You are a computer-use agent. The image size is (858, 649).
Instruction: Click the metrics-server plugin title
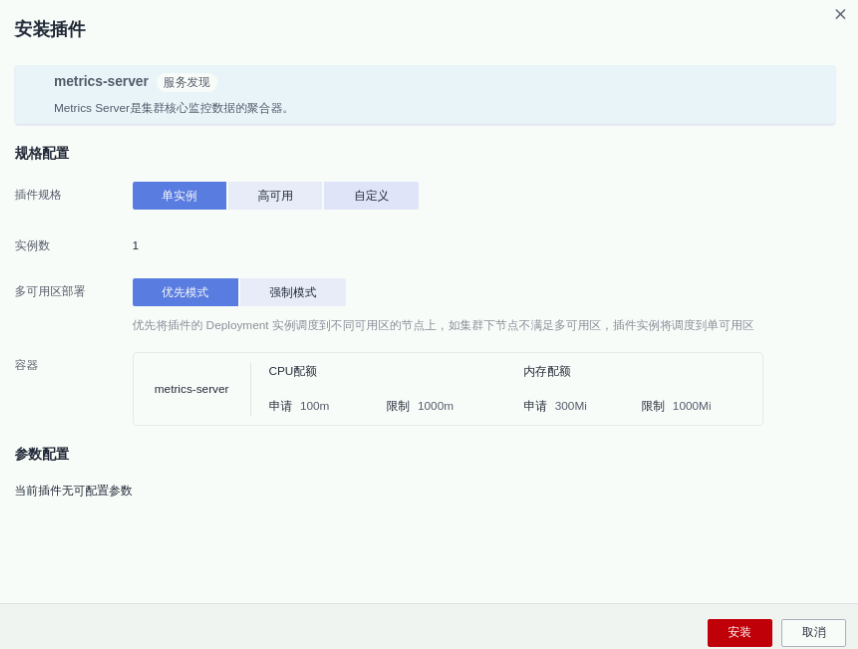tap(101, 81)
